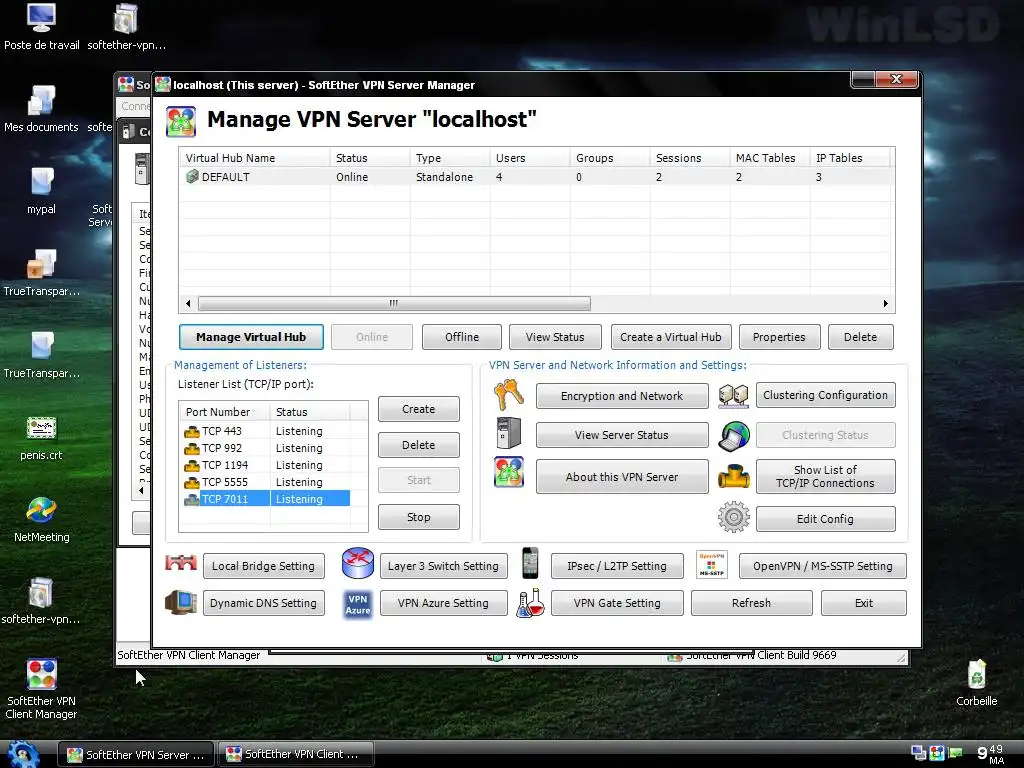Open Local Bridge Setting
1024x768 pixels.
(x=263, y=566)
